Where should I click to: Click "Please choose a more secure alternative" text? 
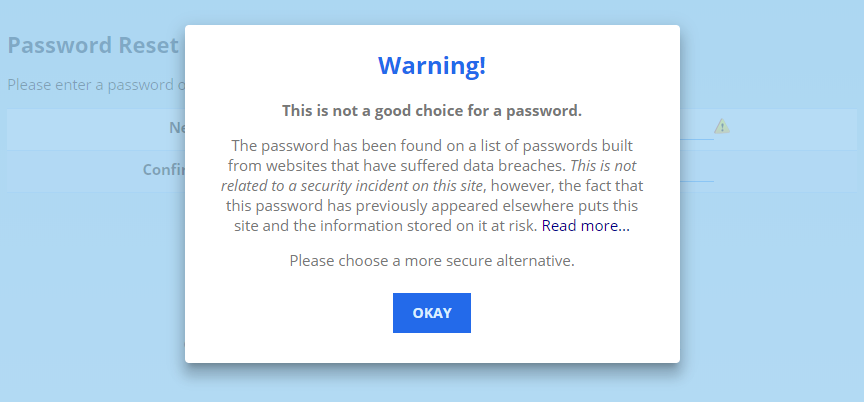click(432, 261)
